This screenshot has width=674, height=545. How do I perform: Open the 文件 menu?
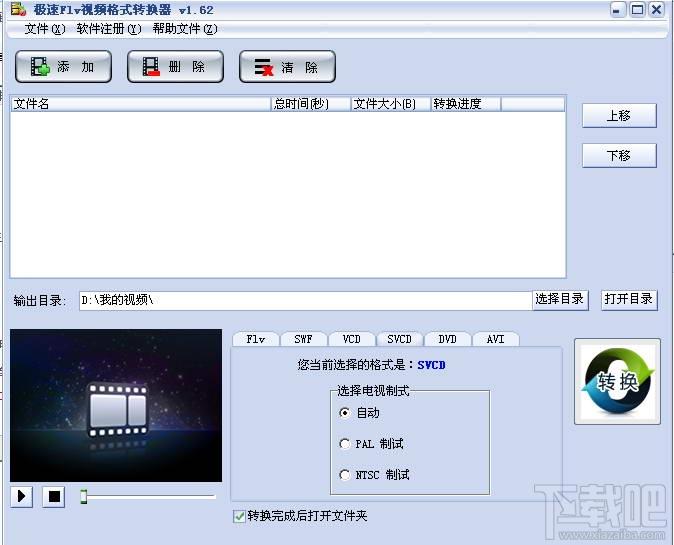point(45,29)
